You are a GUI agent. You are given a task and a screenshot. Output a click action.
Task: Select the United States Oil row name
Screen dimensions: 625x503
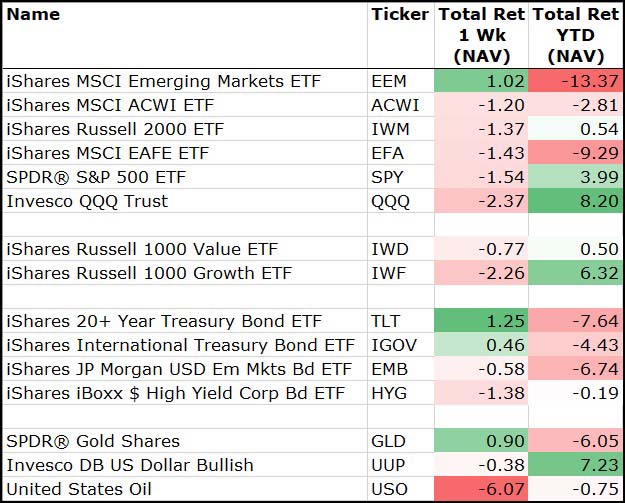point(78,489)
